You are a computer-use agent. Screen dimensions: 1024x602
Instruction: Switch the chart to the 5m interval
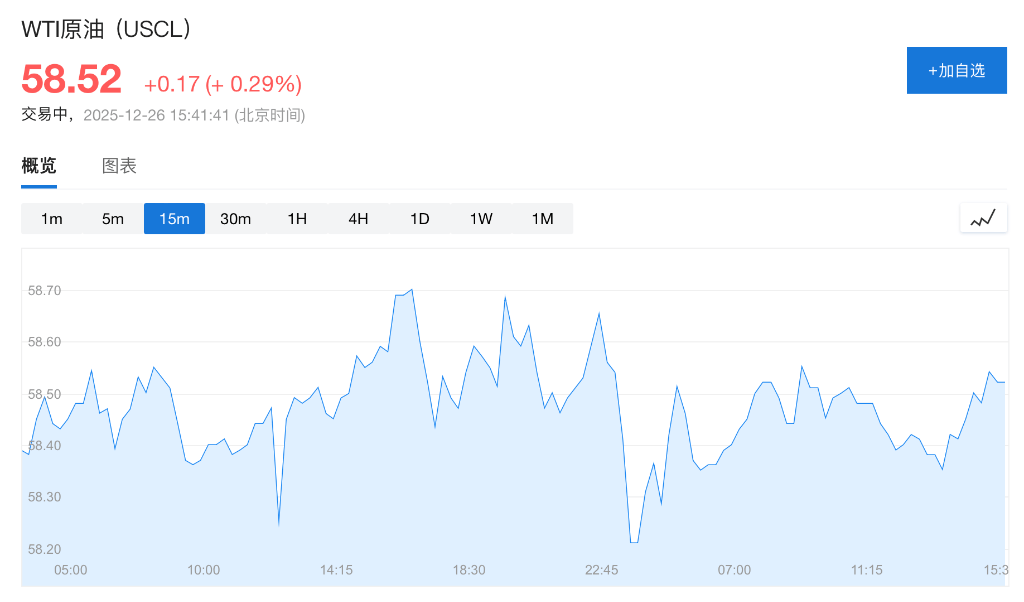click(x=113, y=219)
